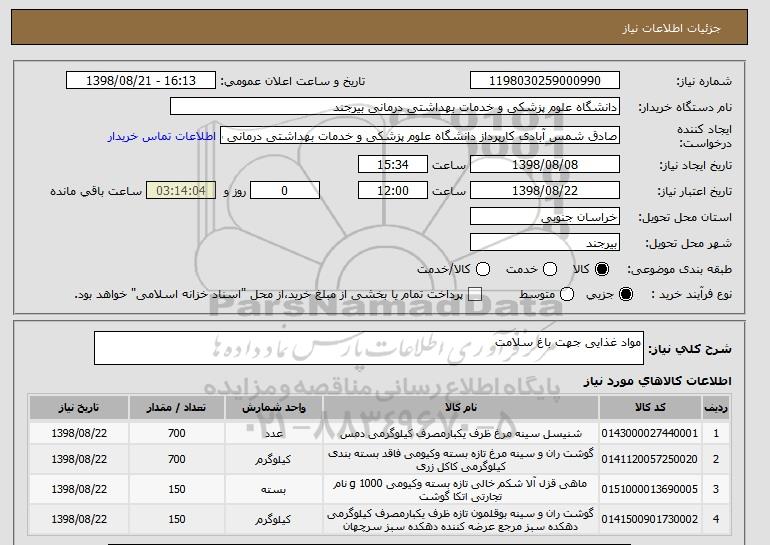Click the delivery city field بیرجند
770x545 pixels.
(x=545, y=243)
